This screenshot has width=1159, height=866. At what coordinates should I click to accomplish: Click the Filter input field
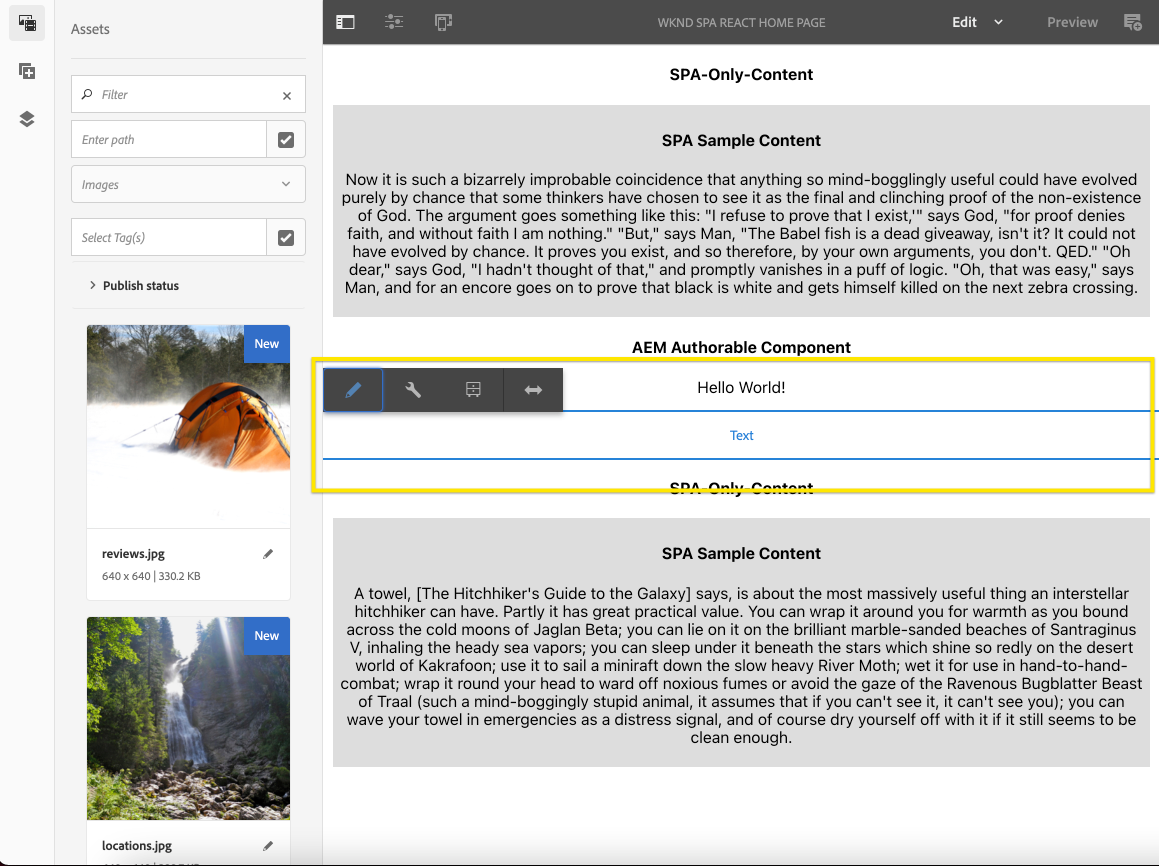pyautogui.click(x=188, y=94)
